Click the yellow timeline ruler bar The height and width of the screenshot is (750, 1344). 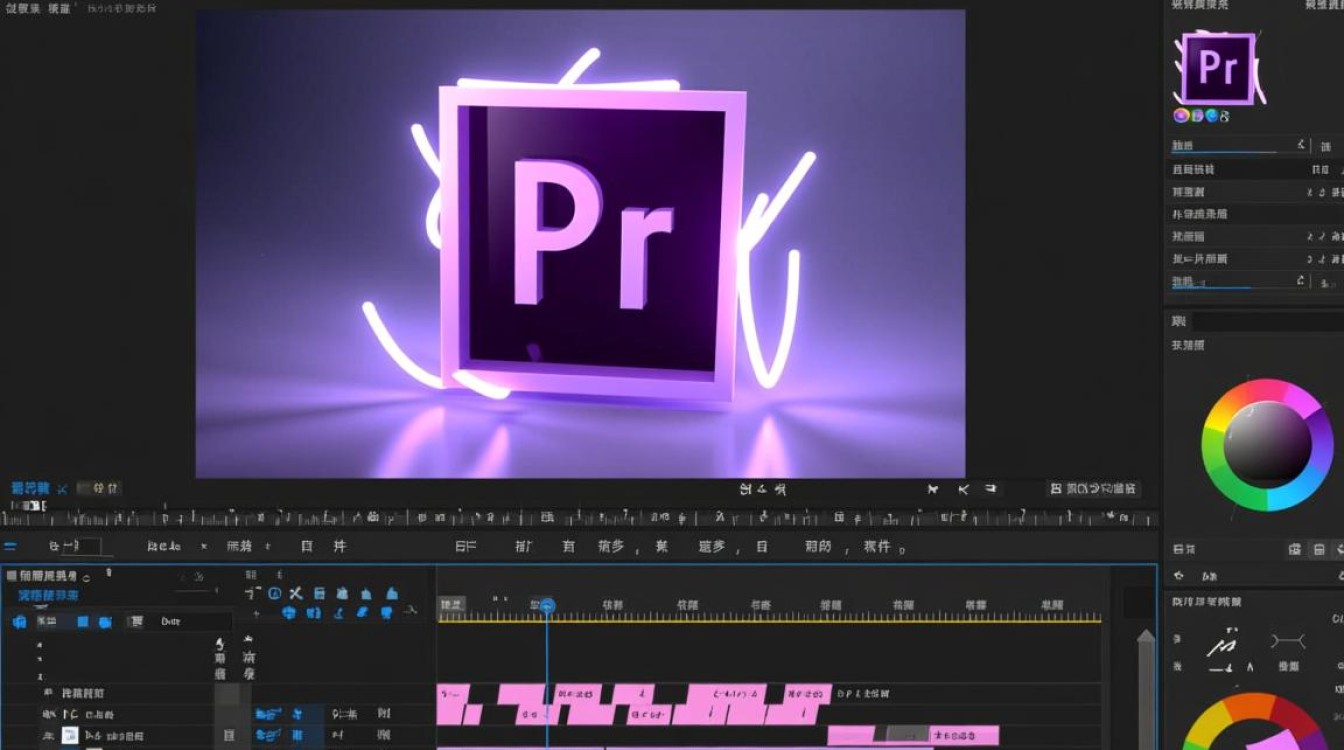769,619
